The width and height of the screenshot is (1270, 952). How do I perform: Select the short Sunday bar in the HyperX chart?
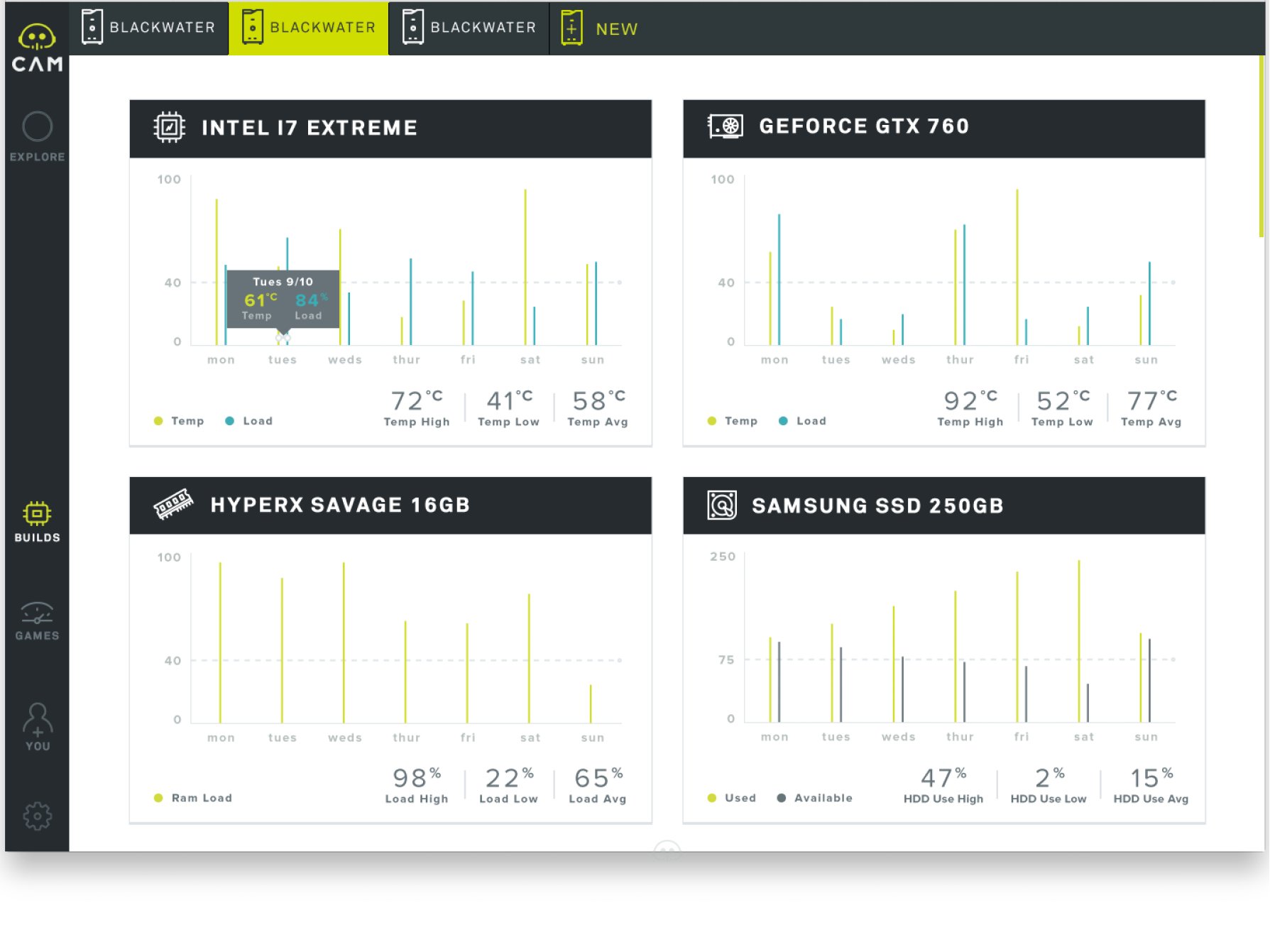tap(591, 704)
